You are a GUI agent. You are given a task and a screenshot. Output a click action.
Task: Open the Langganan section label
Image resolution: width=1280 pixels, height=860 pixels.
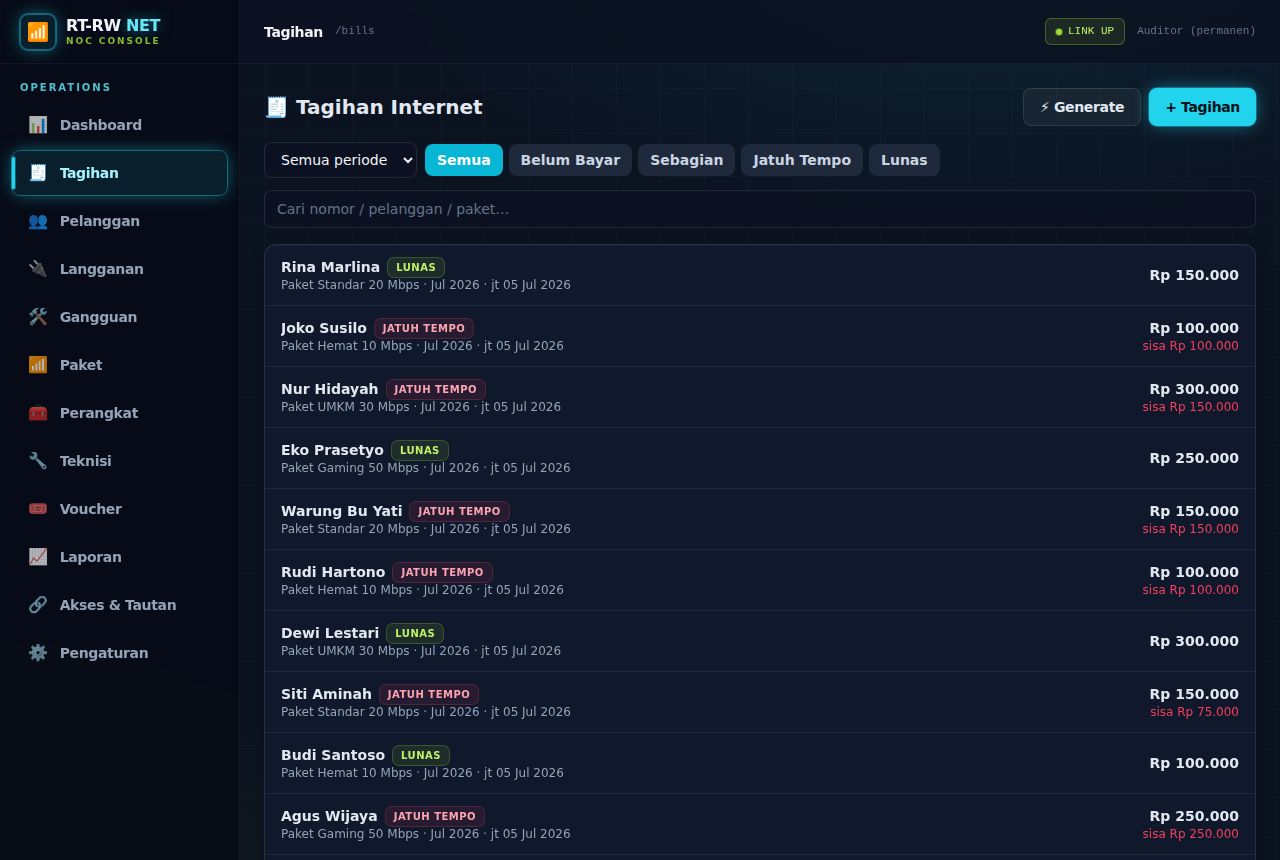tap(102, 269)
